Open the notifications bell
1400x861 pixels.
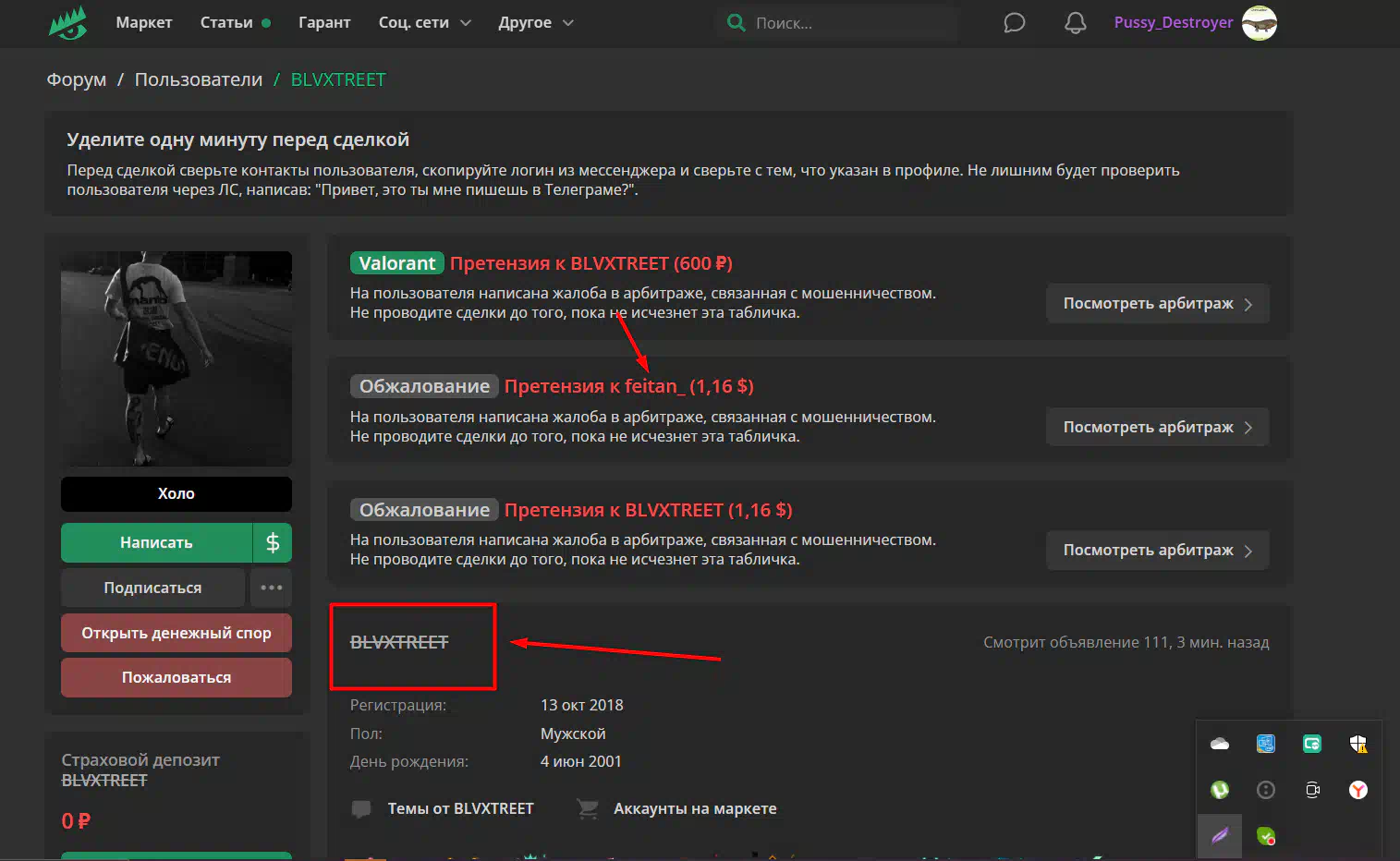point(1075,23)
